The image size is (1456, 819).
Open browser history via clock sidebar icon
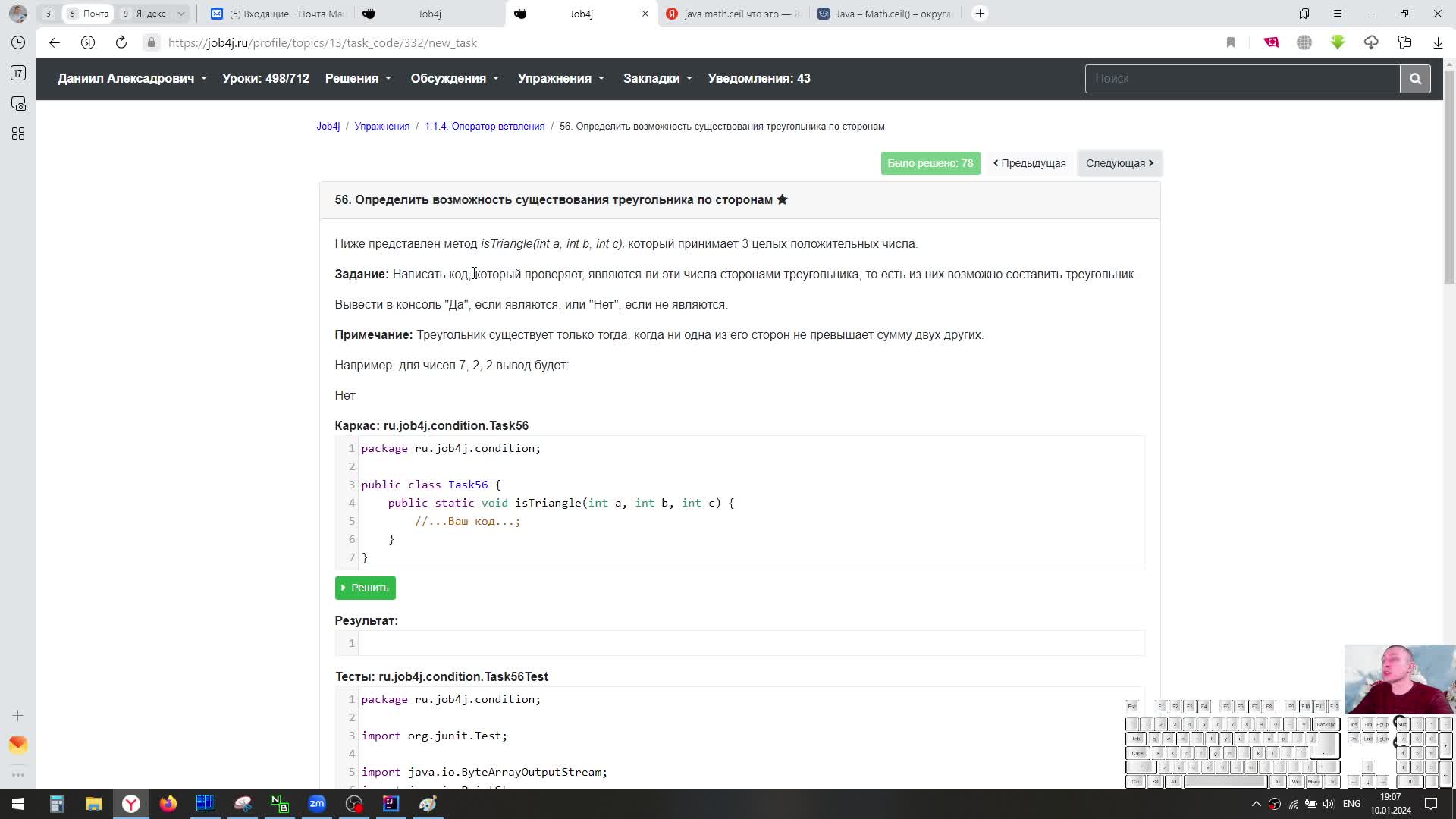tap(18, 43)
